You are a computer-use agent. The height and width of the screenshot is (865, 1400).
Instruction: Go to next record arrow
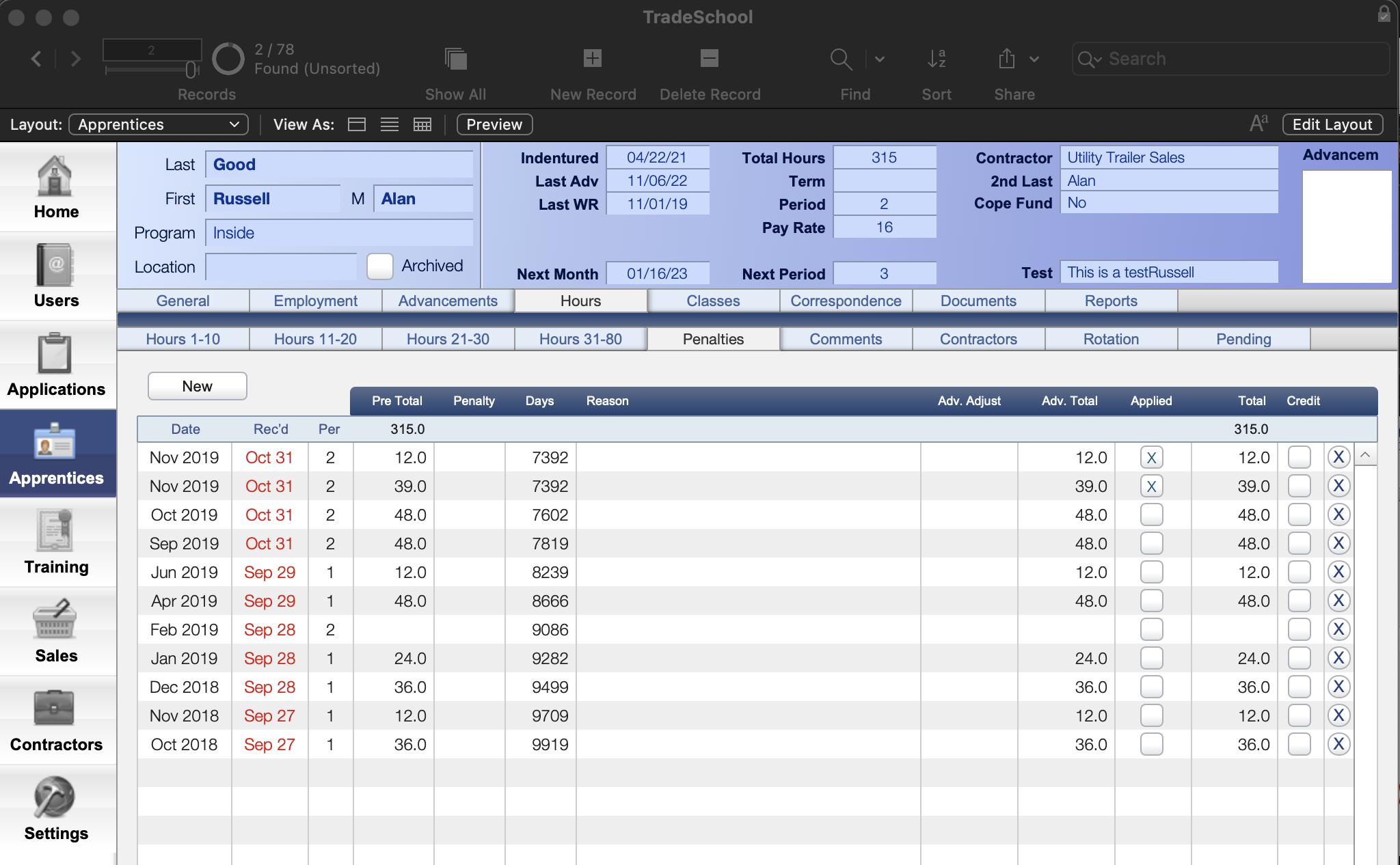pos(76,59)
